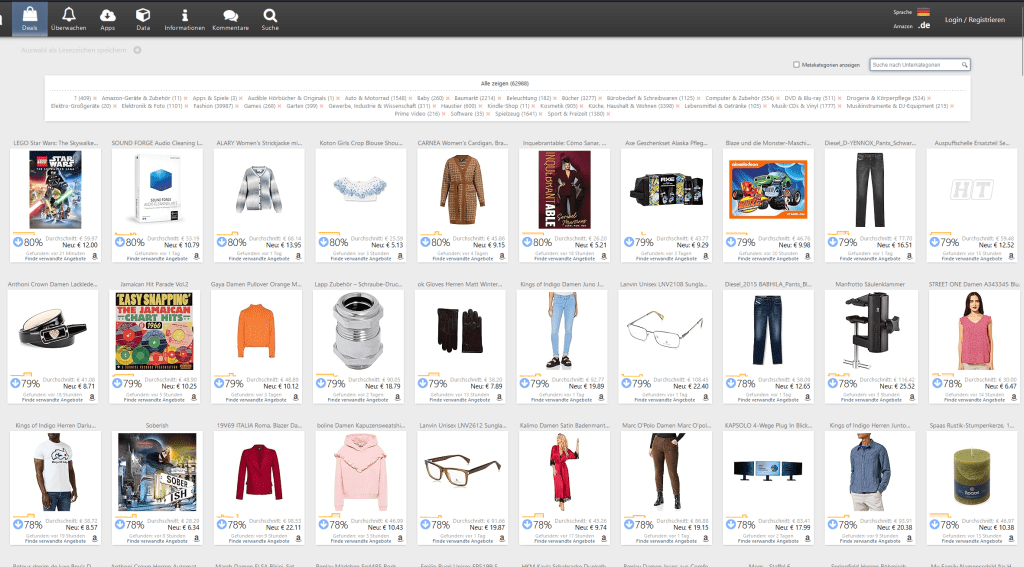Click the Amazon icon on SOUND FORGE card
Screen dimensions: 1024x567
(197, 257)
